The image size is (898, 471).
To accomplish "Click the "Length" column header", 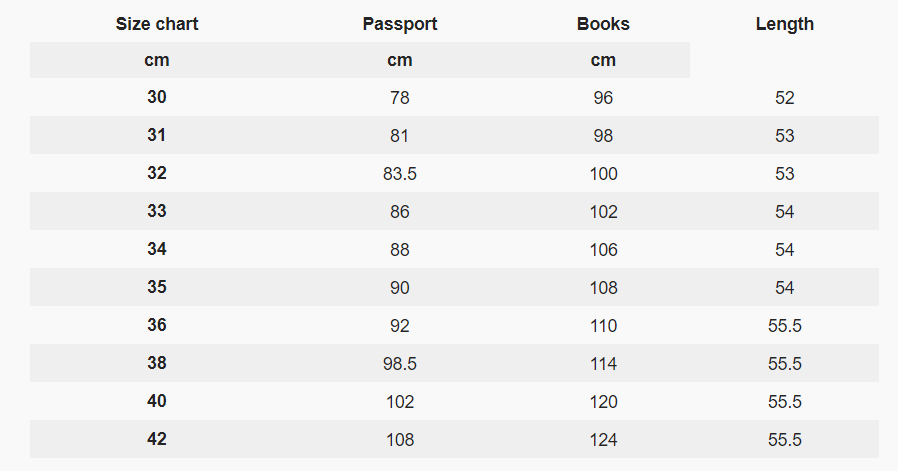I will click(784, 24).
